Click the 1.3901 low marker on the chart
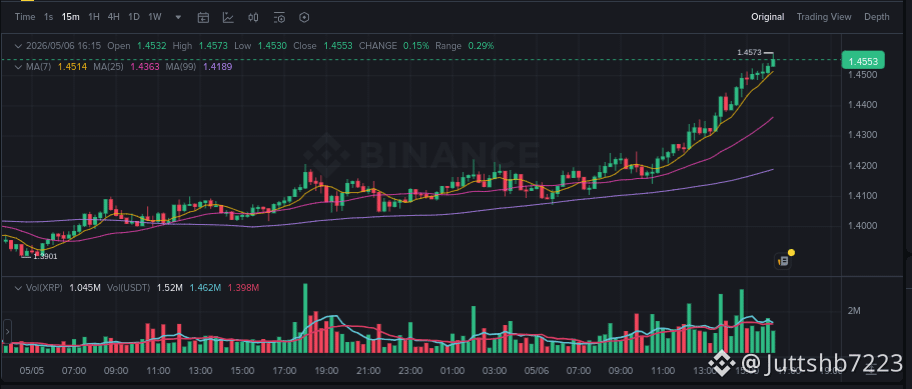The height and width of the screenshot is (389, 912). 45,256
